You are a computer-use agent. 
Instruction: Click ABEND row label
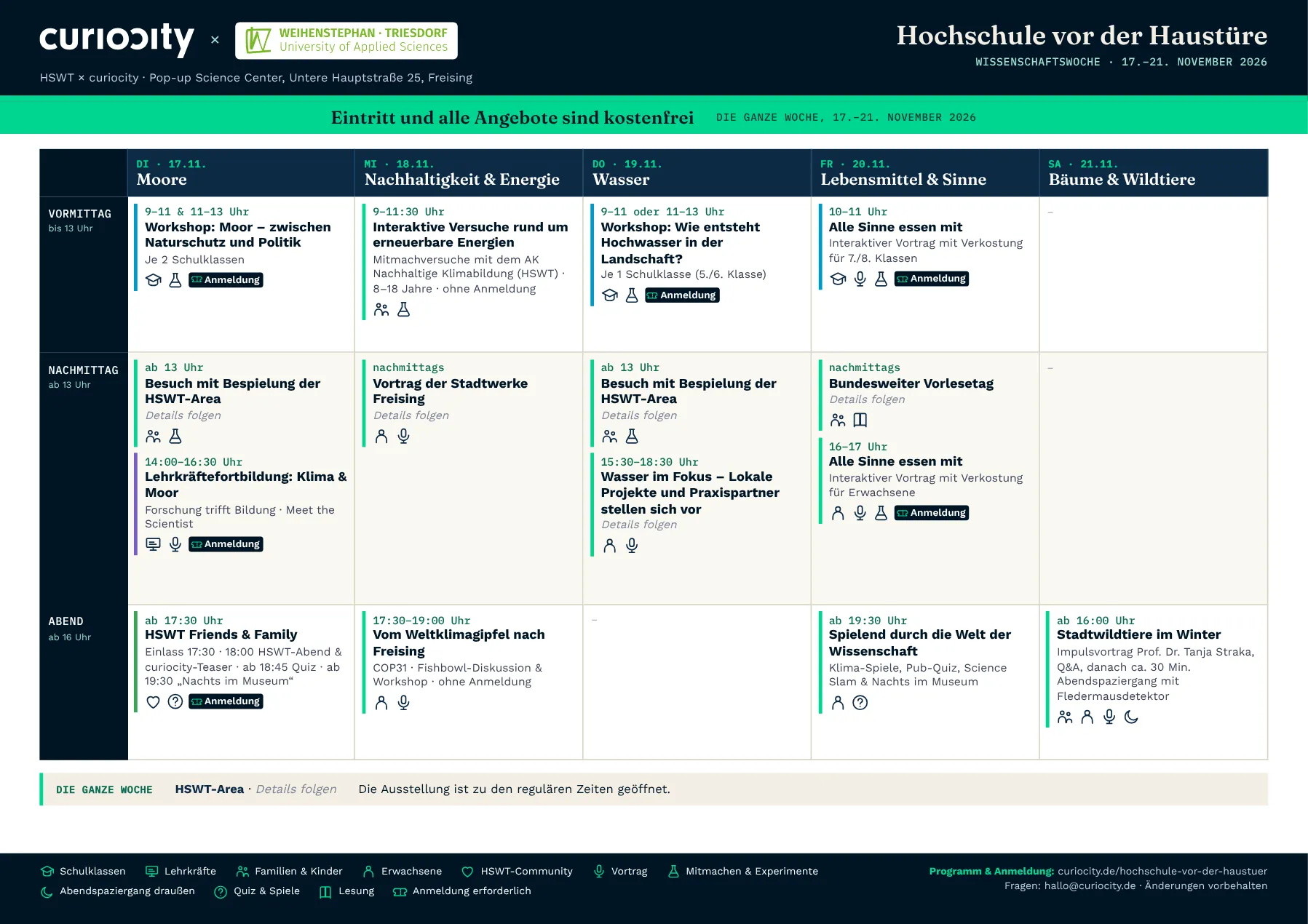click(66, 621)
